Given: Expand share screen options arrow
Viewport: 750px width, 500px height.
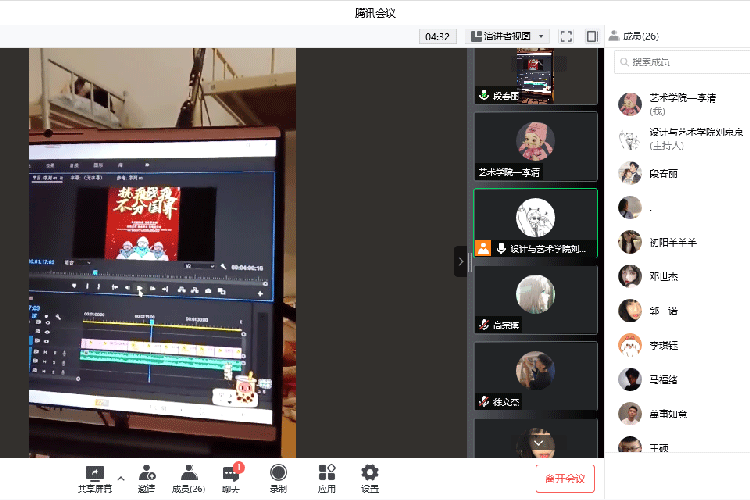Looking at the screenshot, I should [121, 478].
